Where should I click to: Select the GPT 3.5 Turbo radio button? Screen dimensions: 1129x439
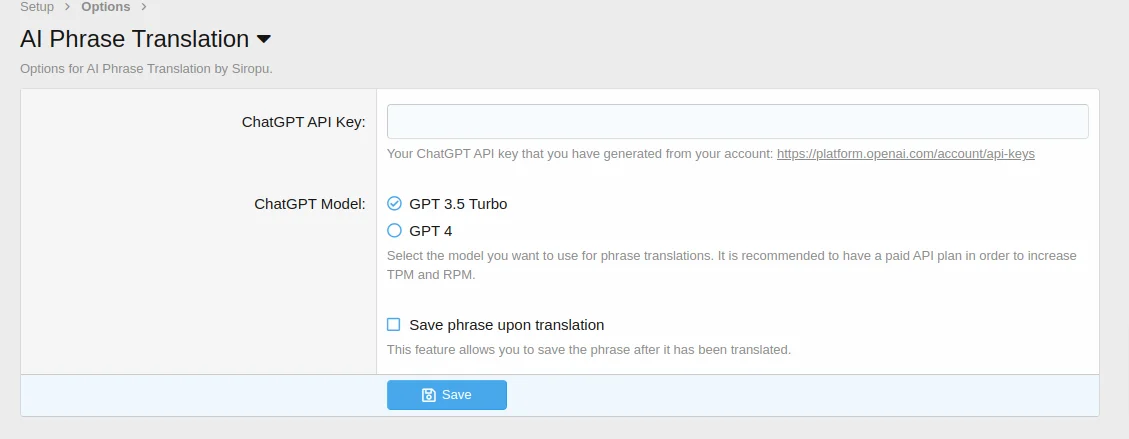coord(394,204)
